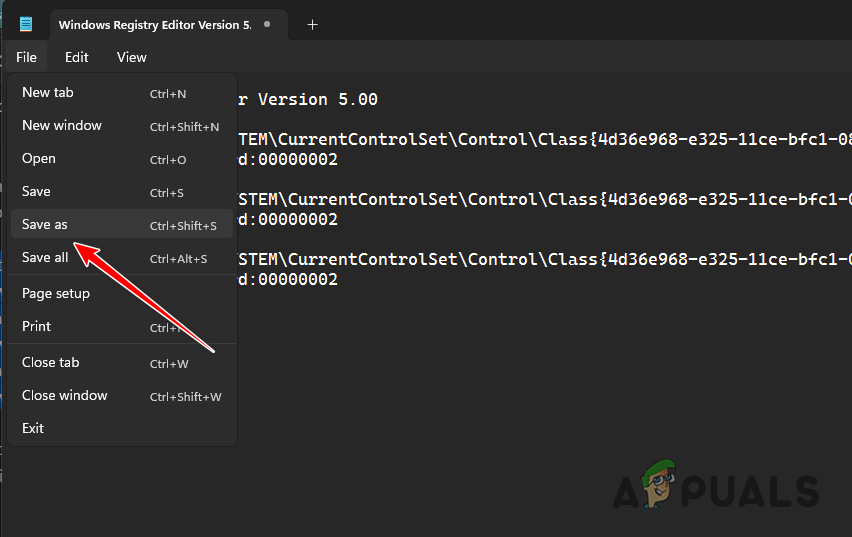Choose Save all menu entry

coord(122,258)
